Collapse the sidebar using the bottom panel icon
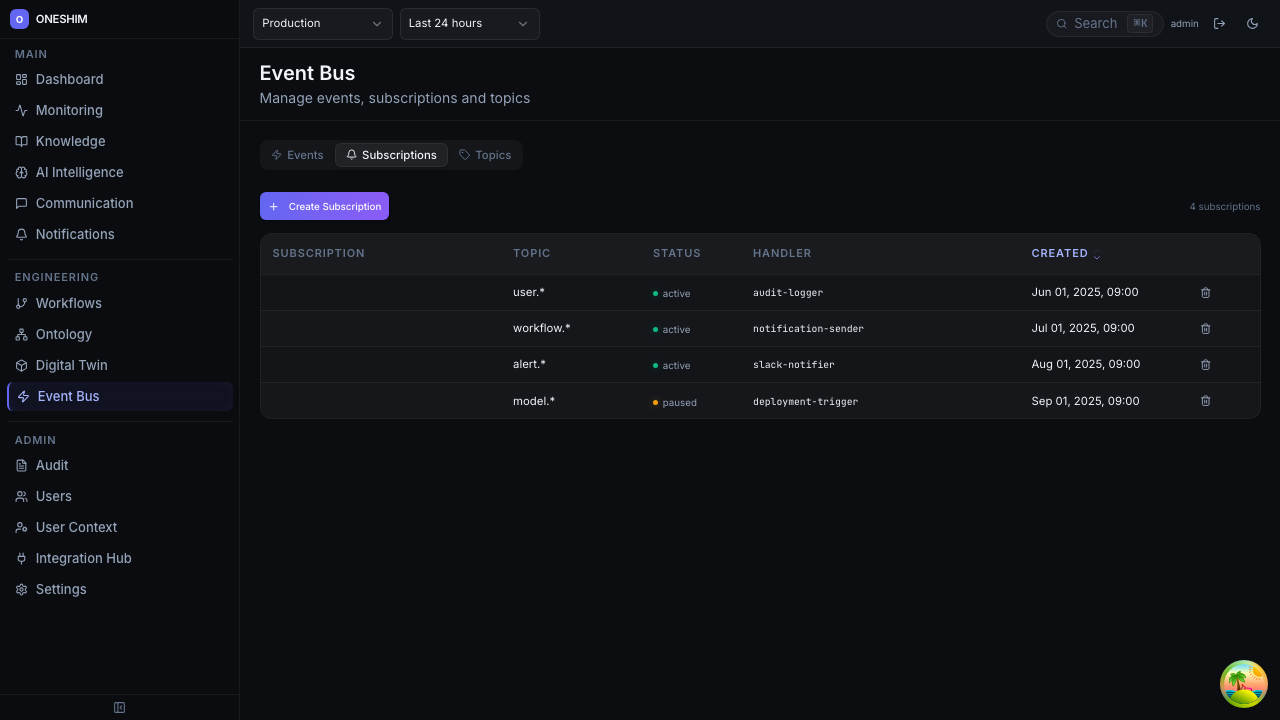The width and height of the screenshot is (1280, 720). pyautogui.click(x=119, y=708)
